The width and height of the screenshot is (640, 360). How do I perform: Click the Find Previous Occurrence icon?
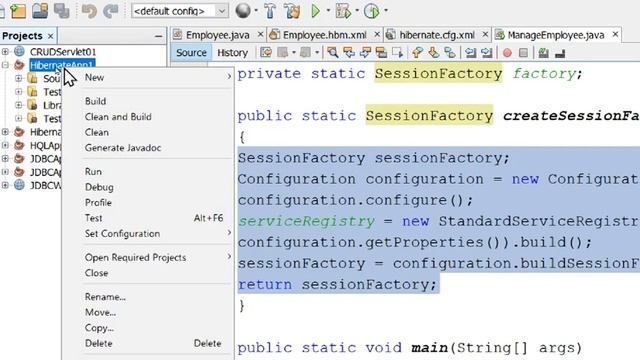349,53
